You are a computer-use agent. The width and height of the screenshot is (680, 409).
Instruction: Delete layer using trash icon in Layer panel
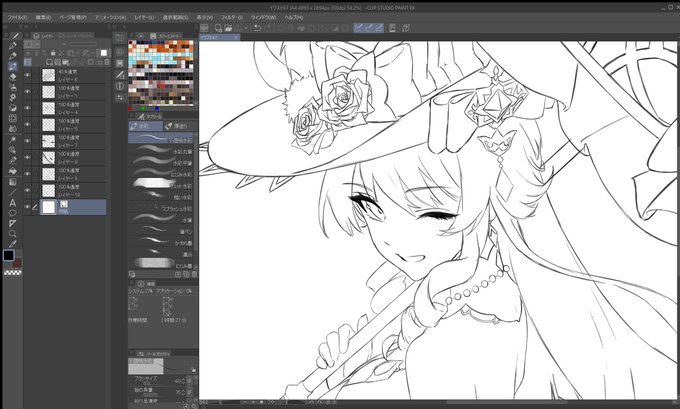coord(107,62)
